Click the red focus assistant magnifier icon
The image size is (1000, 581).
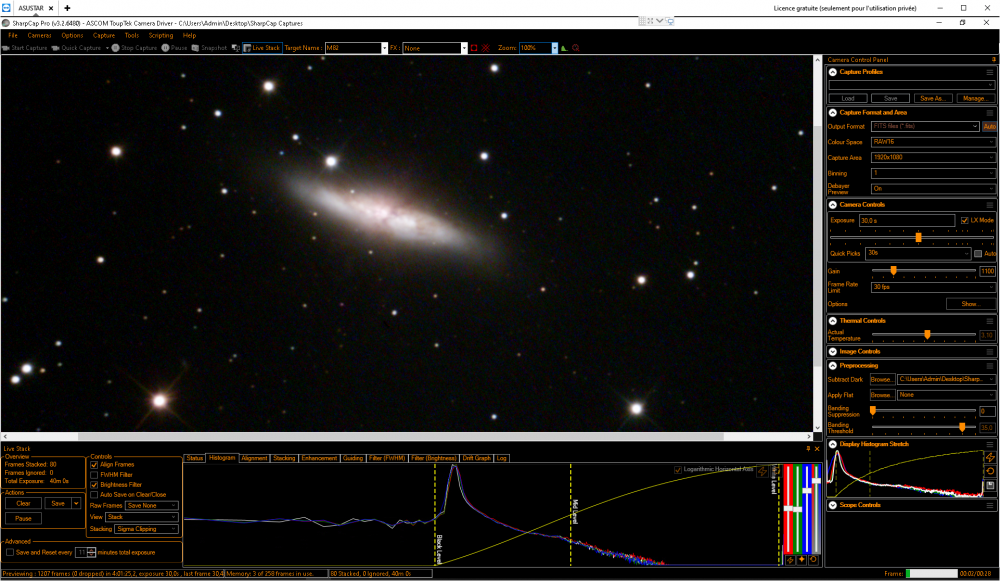[x=576, y=48]
